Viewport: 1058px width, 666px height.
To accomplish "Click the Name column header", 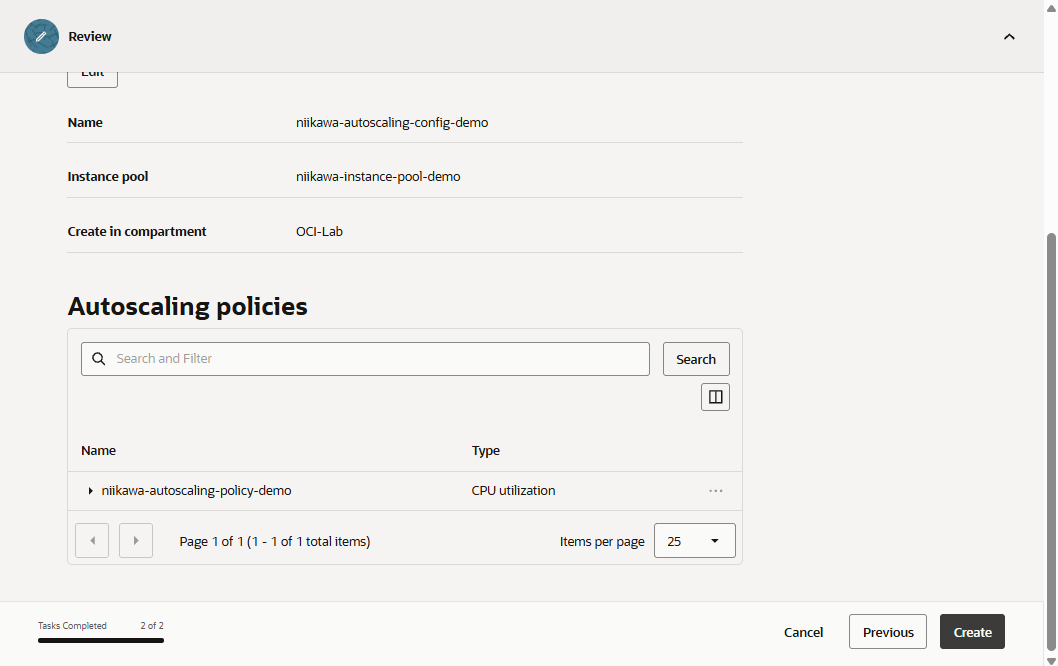I will 99,451.
